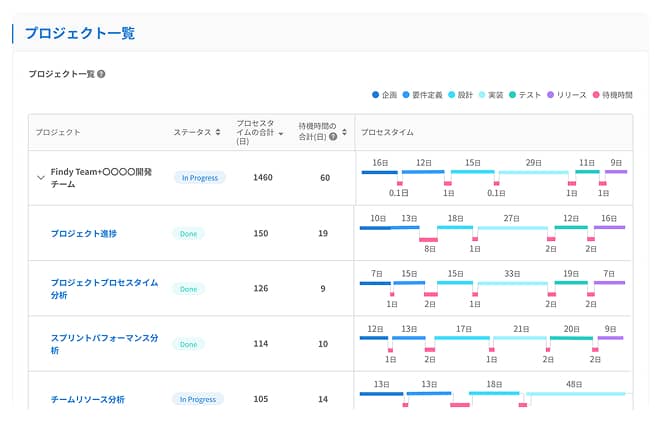
Task: Toggle リリース legend dot
Action: (x=551, y=95)
